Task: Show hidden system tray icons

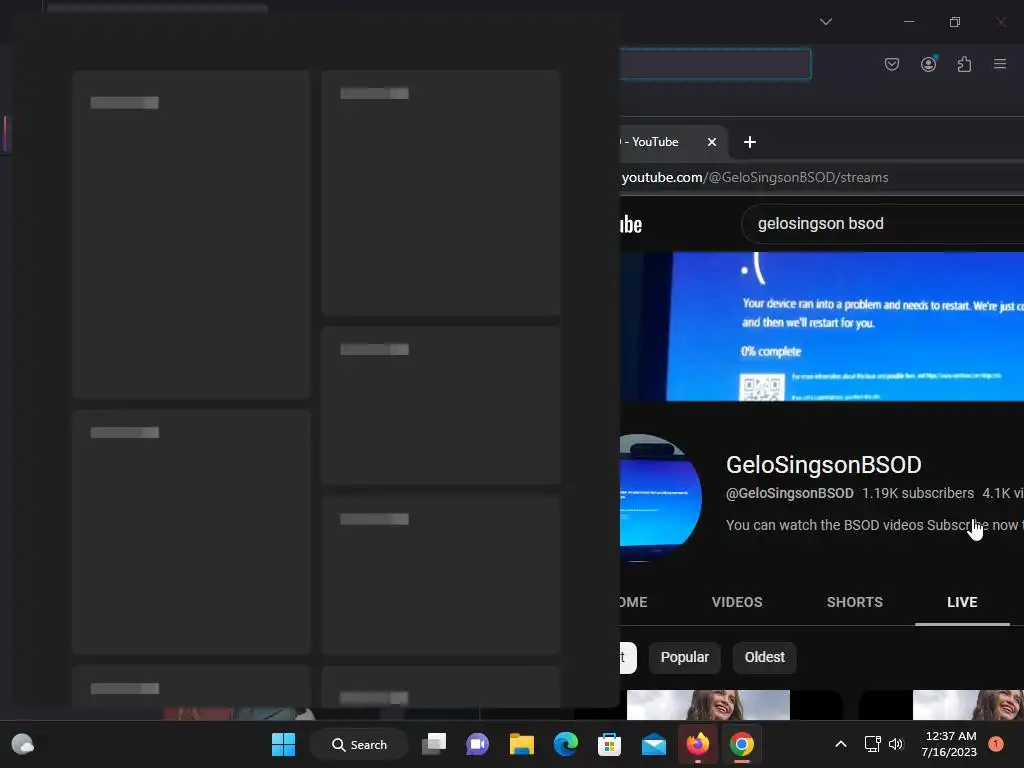Action: click(x=841, y=744)
